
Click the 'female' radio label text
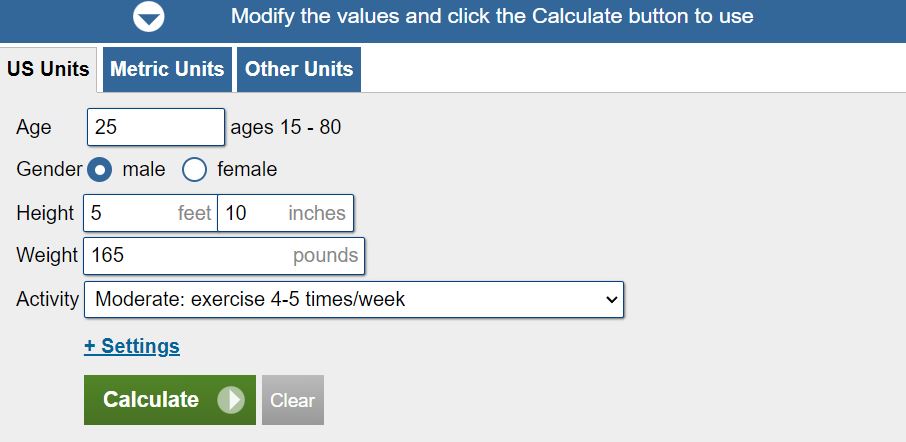(247, 170)
